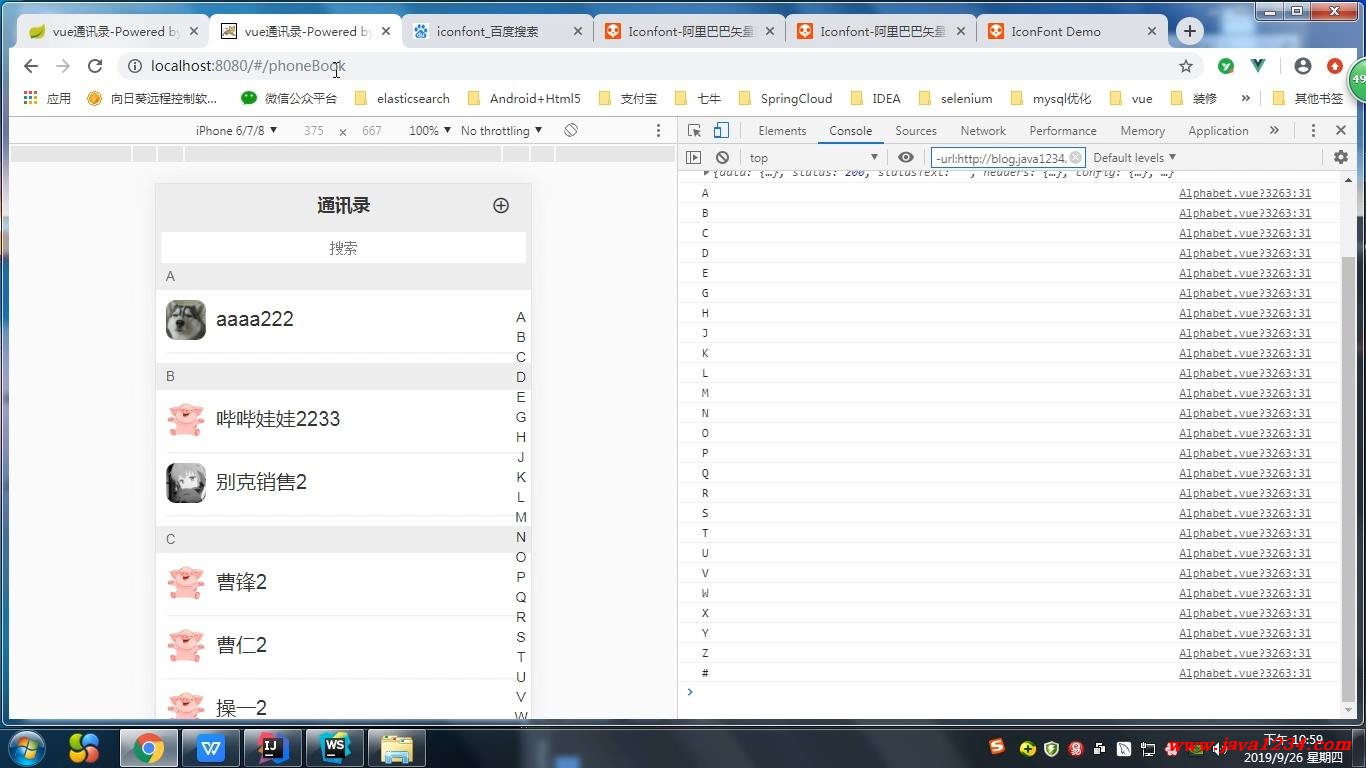Open Alphabet.vue link for log A
Viewport: 1366px width, 768px height.
tap(1245, 193)
